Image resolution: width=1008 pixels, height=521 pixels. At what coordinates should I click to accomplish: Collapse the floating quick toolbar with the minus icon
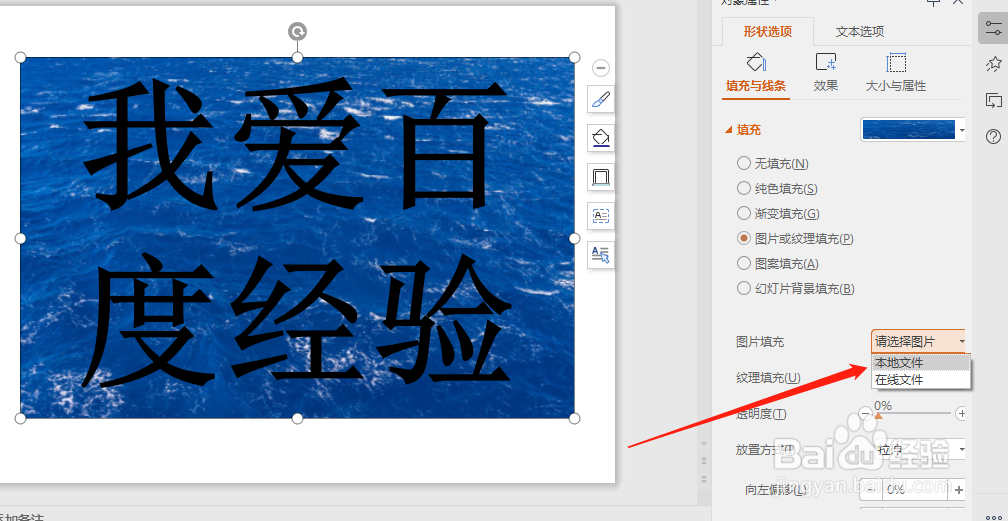pos(600,68)
